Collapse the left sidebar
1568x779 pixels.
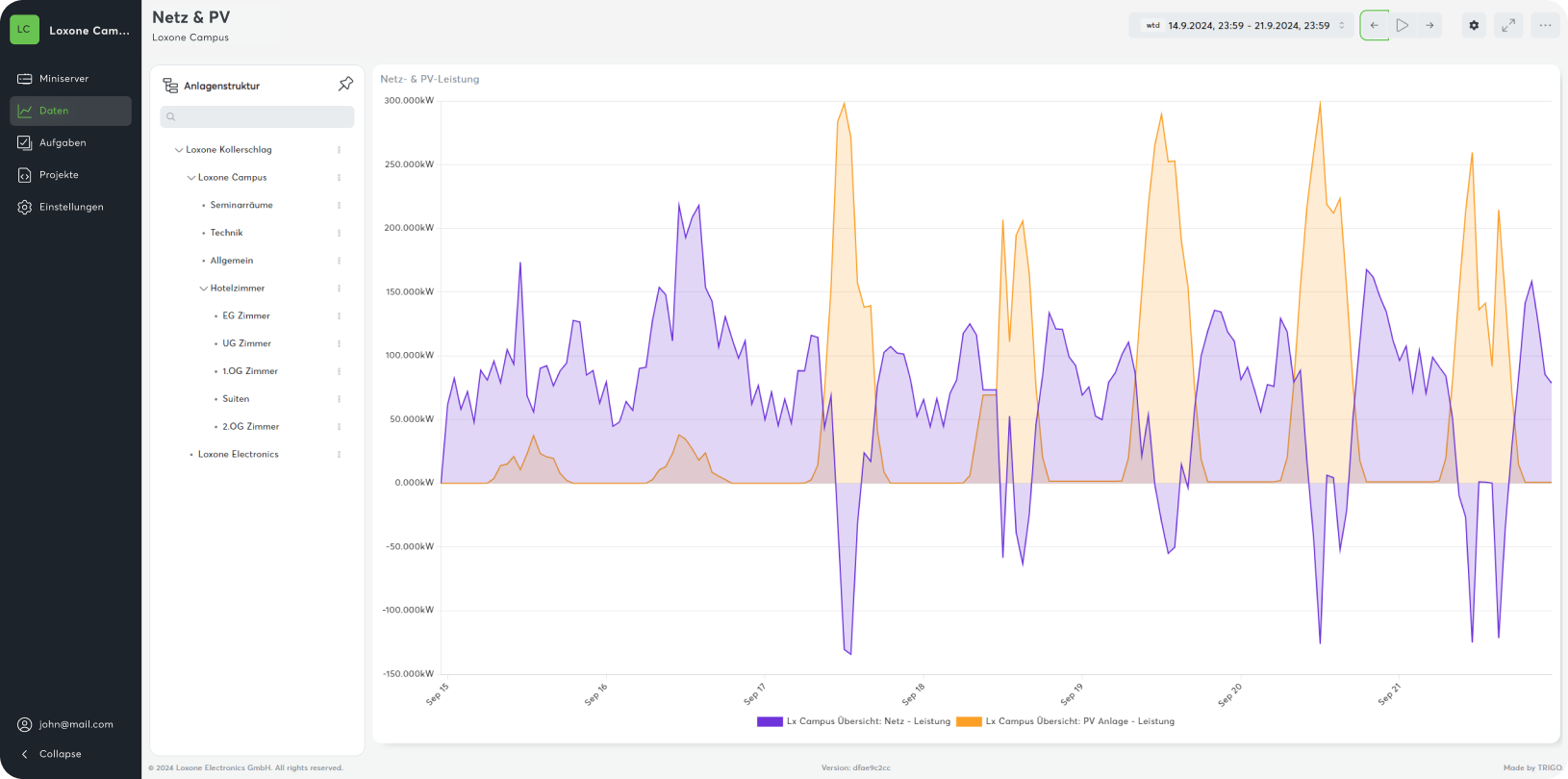(60, 754)
